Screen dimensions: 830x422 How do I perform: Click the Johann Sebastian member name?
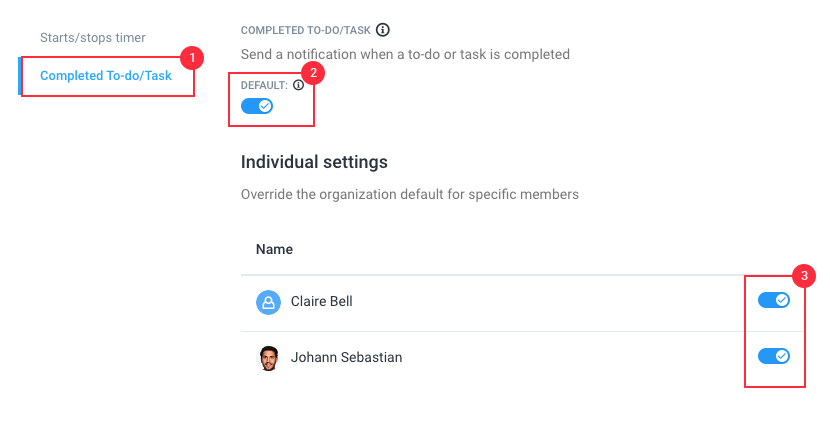click(346, 357)
